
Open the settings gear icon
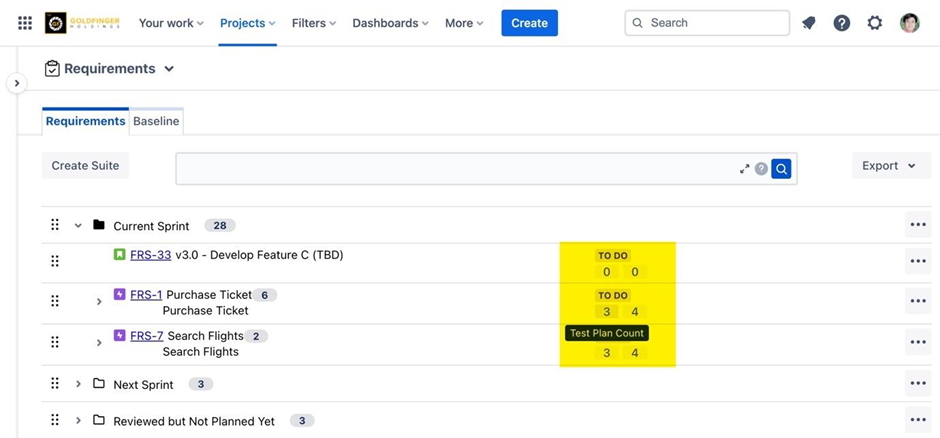pos(875,23)
